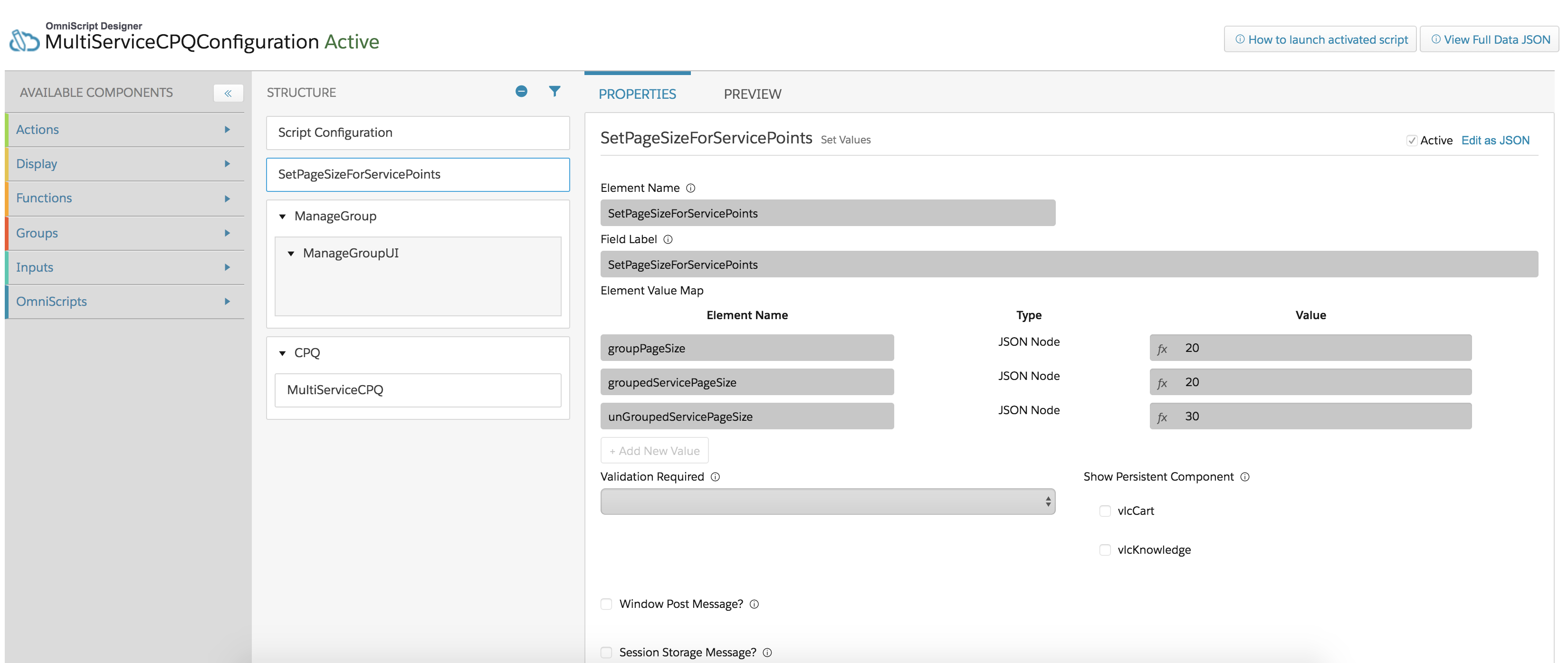Expand the Functions components section
1568x663 pixels.
click(x=125, y=199)
